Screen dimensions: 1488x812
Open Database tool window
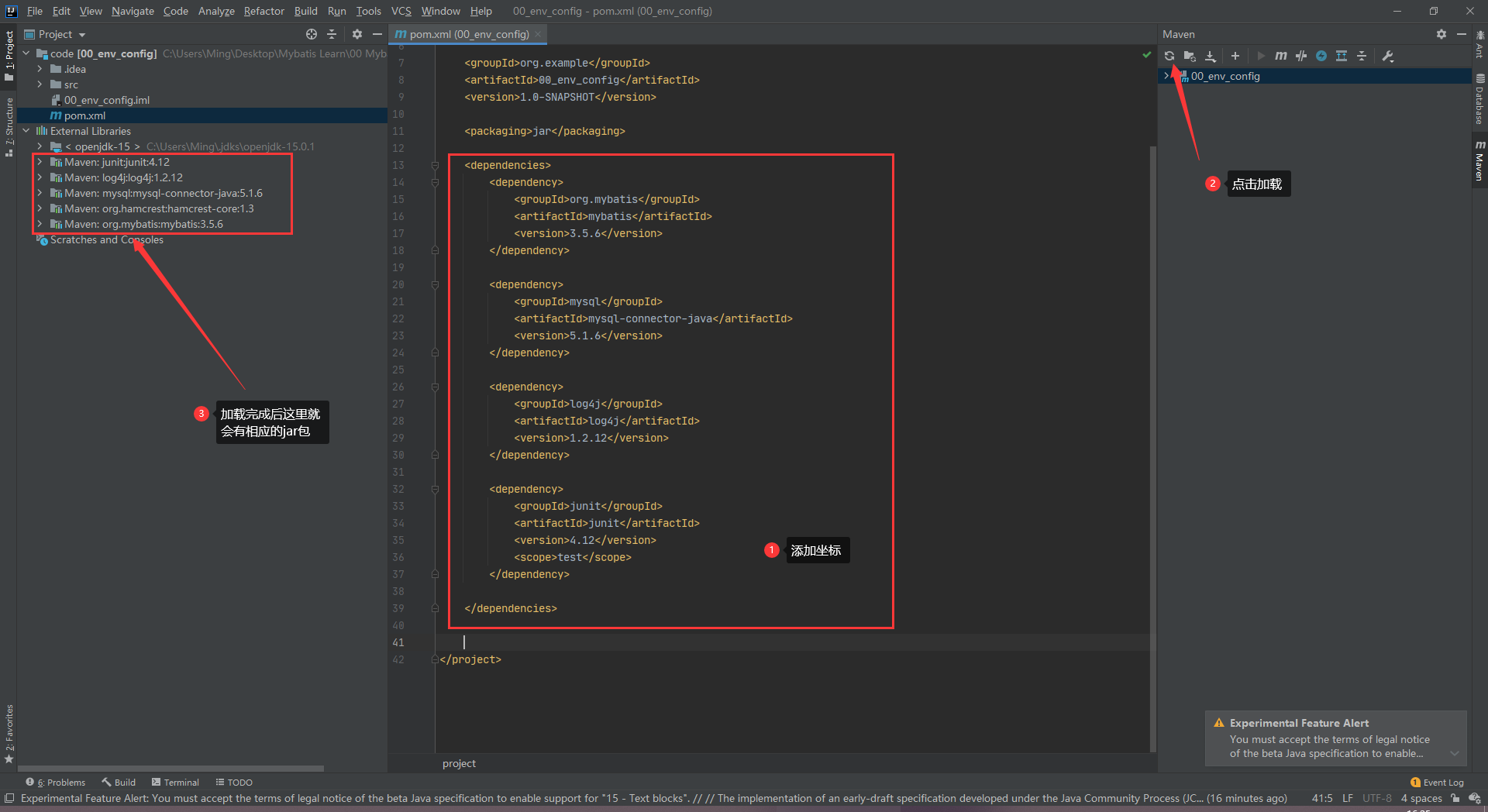tap(1479, 98)
